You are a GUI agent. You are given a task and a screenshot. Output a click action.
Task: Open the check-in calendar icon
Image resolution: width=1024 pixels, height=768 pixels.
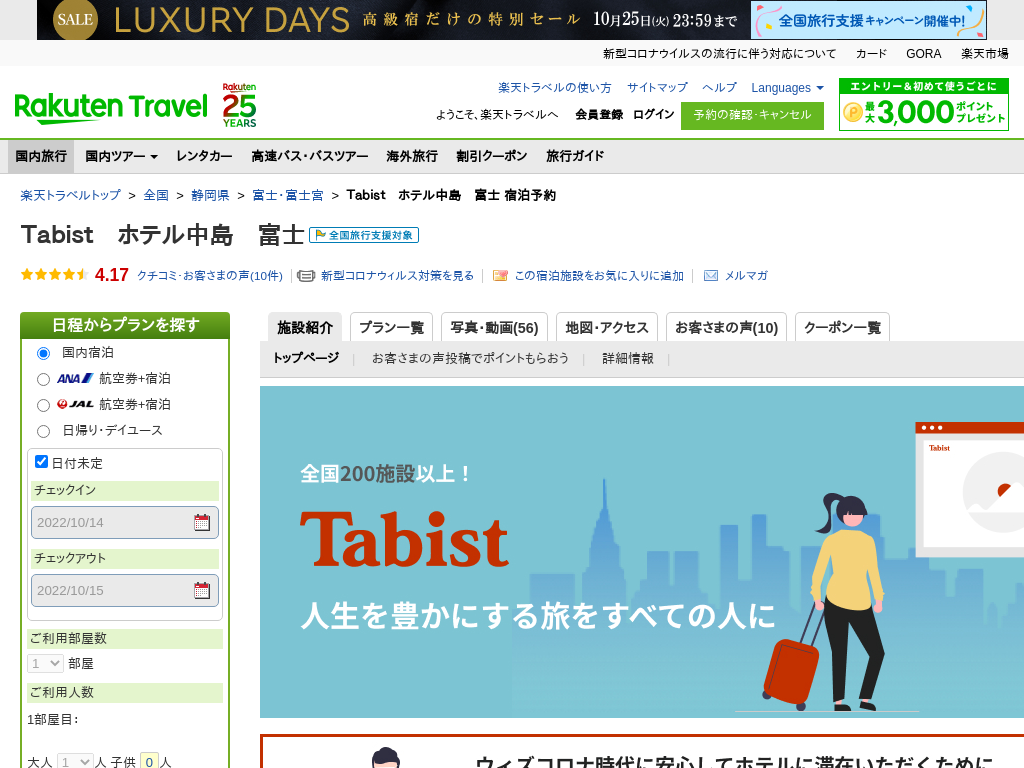202,522
